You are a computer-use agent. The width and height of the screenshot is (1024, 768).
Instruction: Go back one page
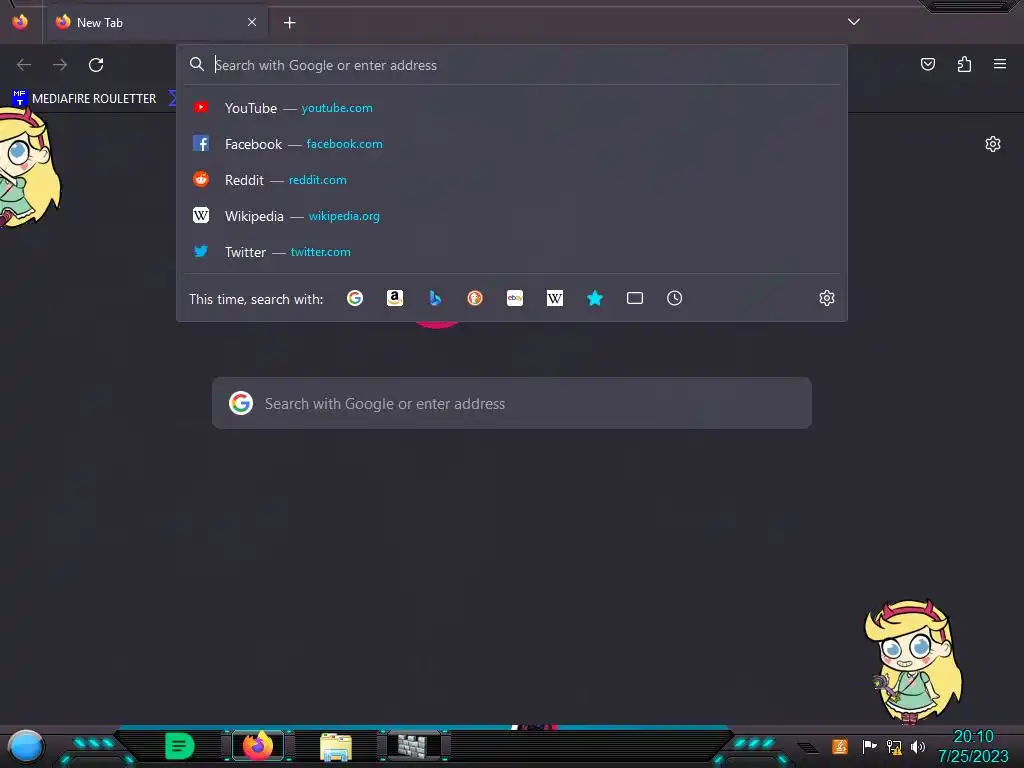coord(24,65)
